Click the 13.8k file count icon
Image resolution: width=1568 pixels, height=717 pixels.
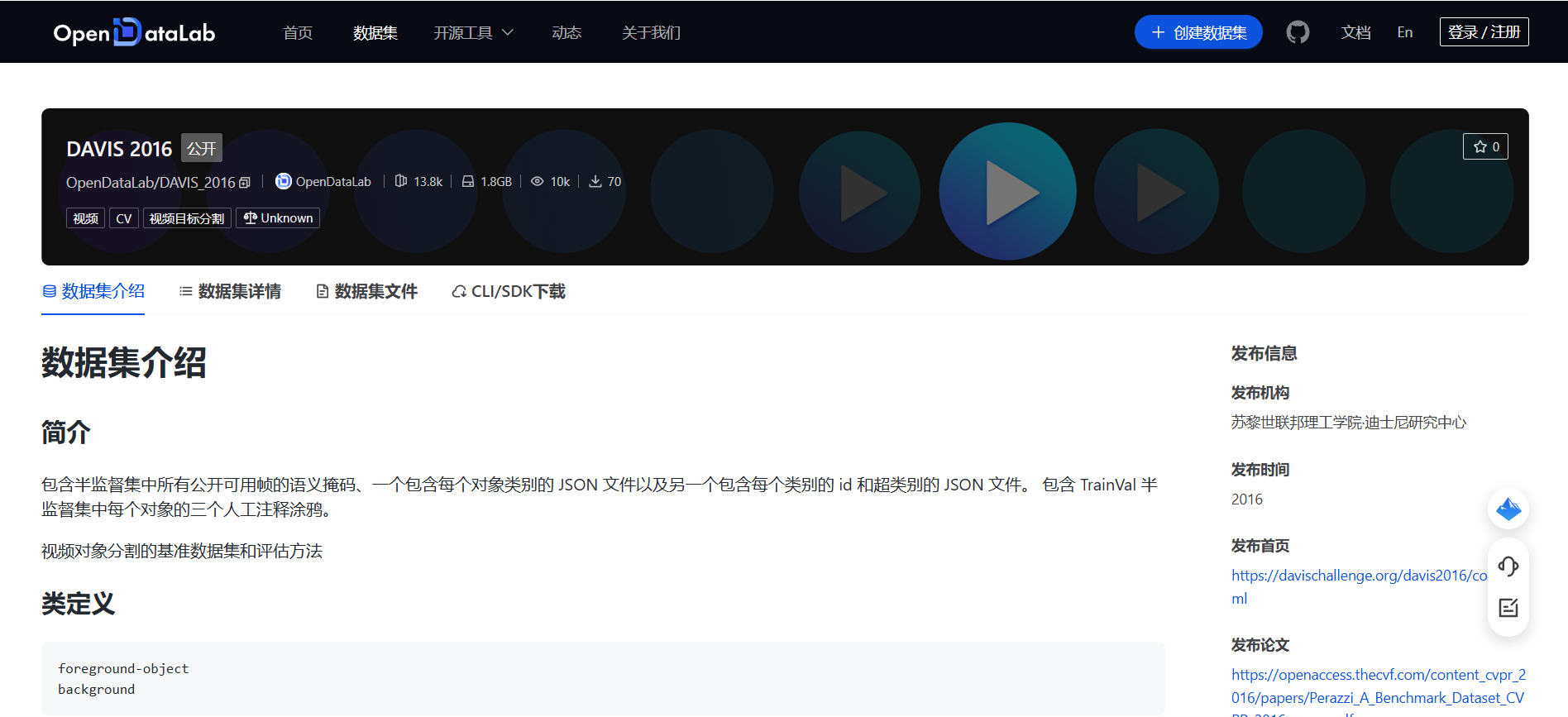[401, 181]
